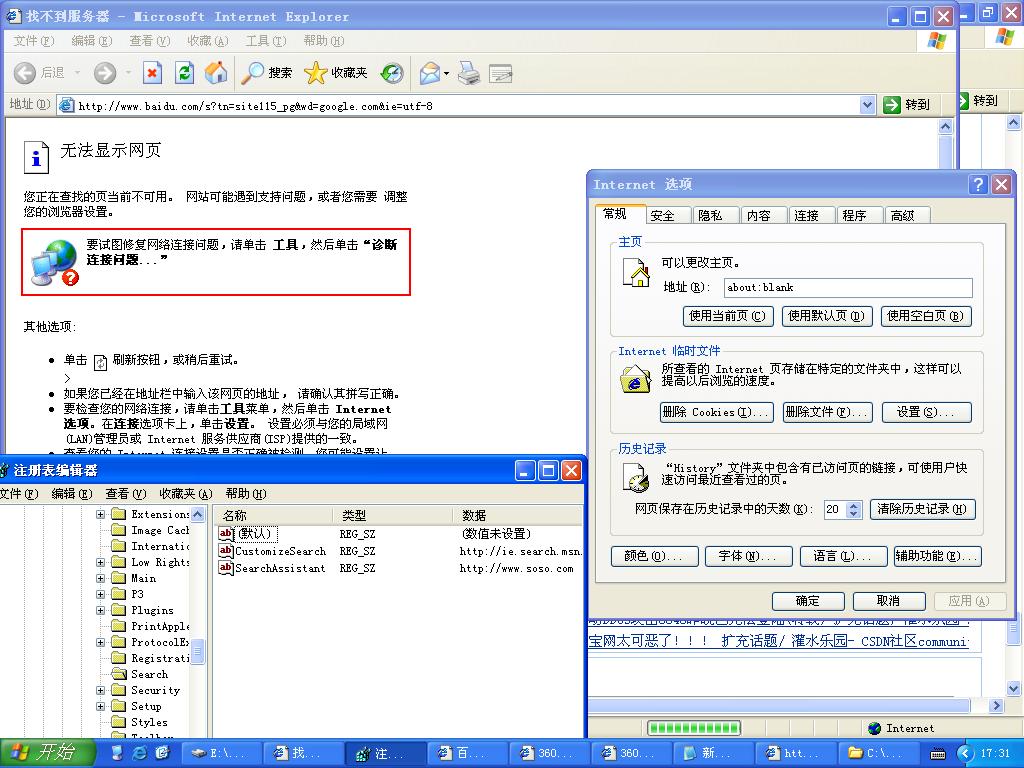Open the 帮助(H) menu in Registry Editor
1024x768 pixels.
pyautogui.click(x=246, y=494)
